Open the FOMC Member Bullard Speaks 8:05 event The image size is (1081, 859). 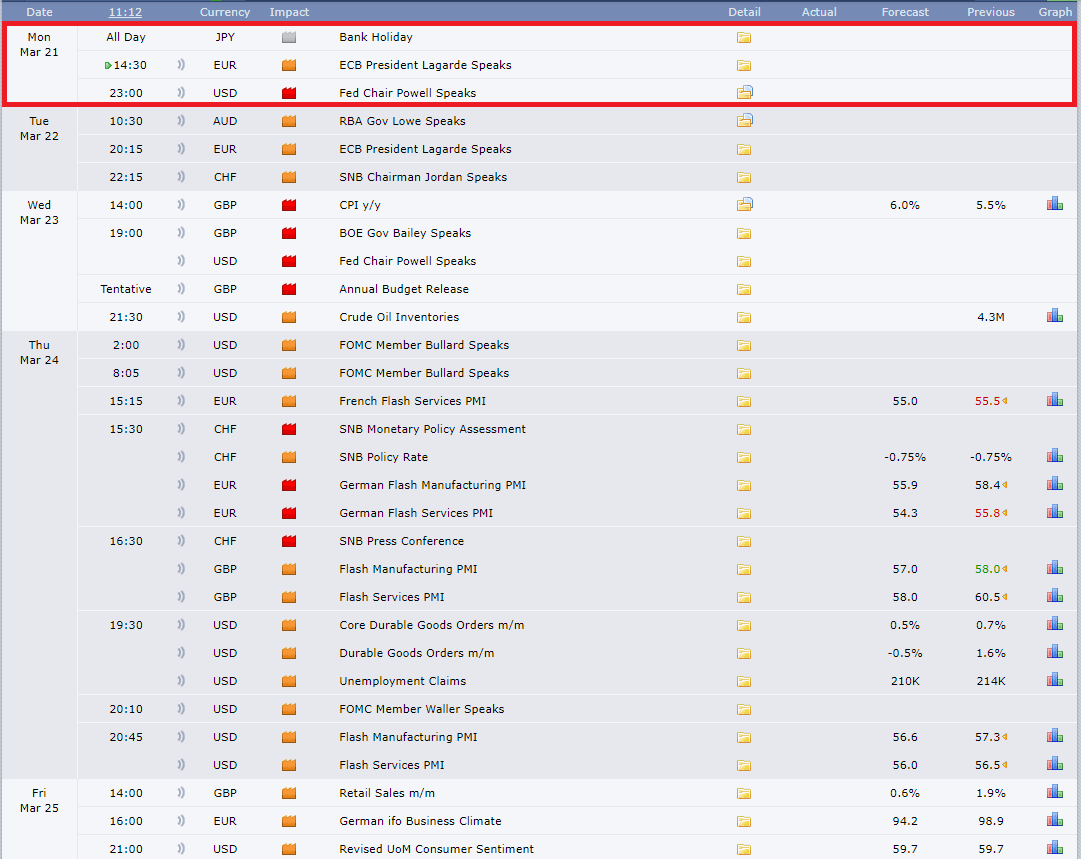(424, 373)
